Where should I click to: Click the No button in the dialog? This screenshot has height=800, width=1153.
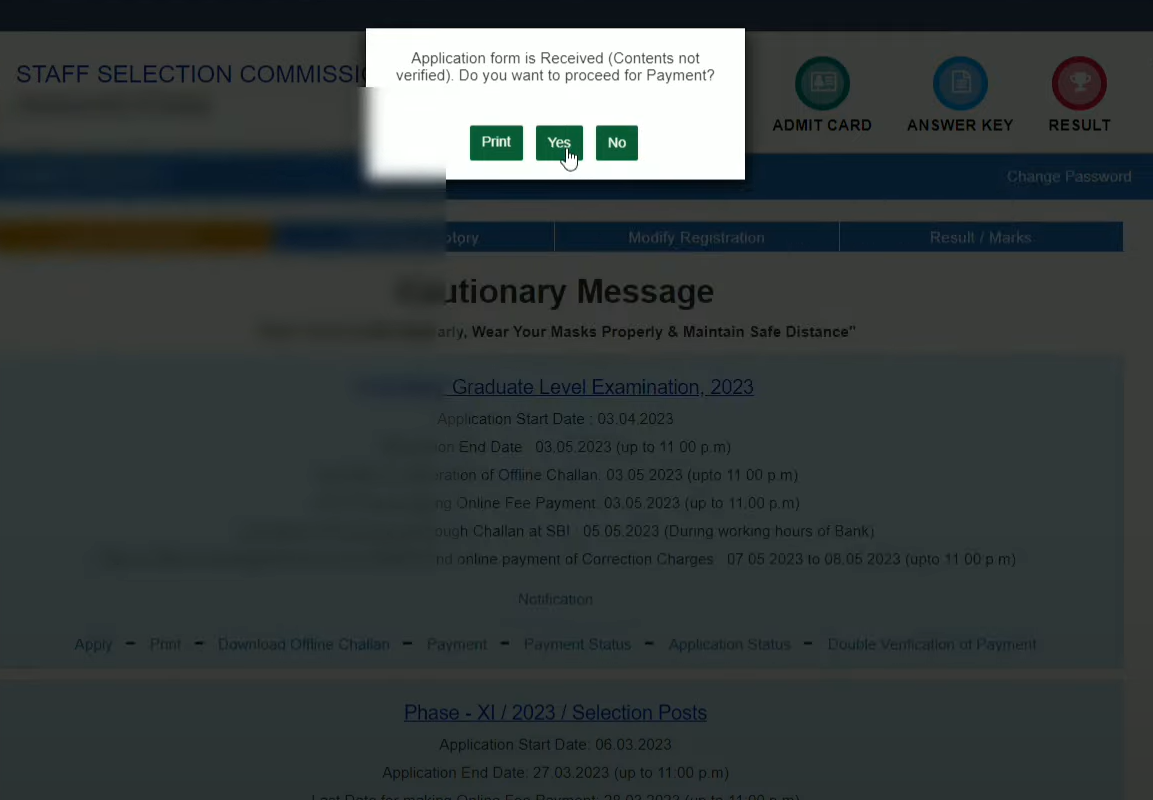(616, 143)
